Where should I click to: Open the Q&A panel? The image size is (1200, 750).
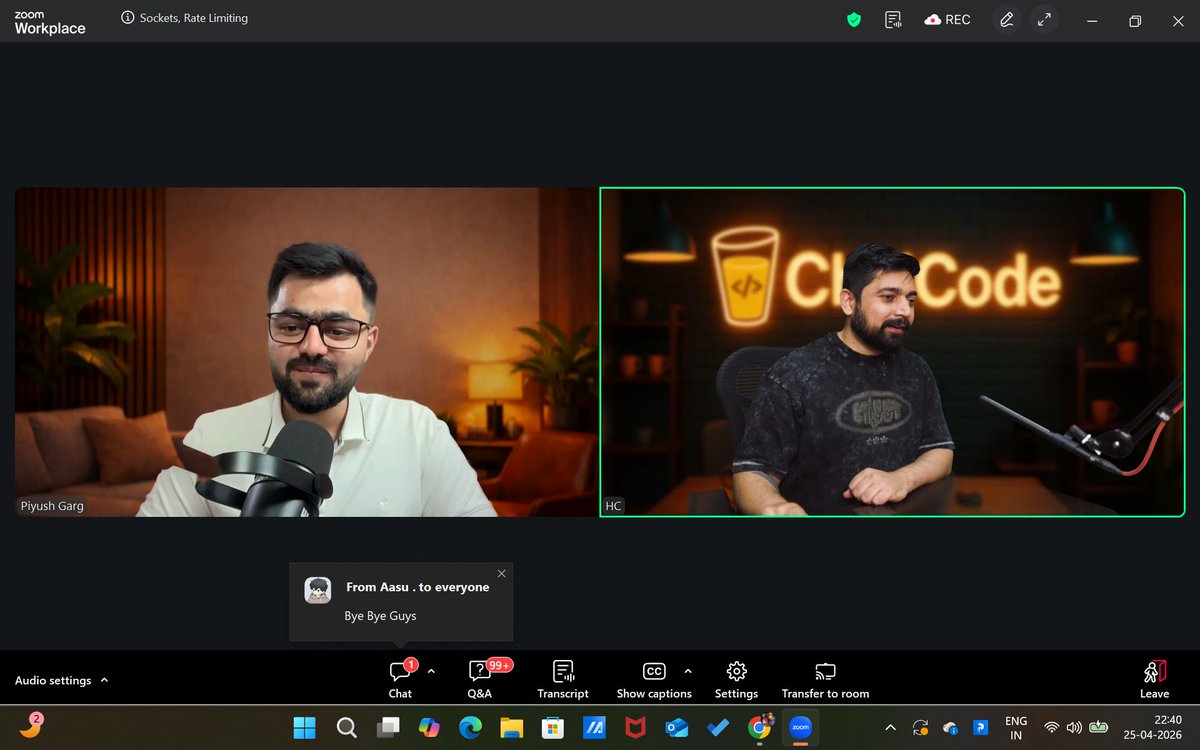[x=479, y=678]
